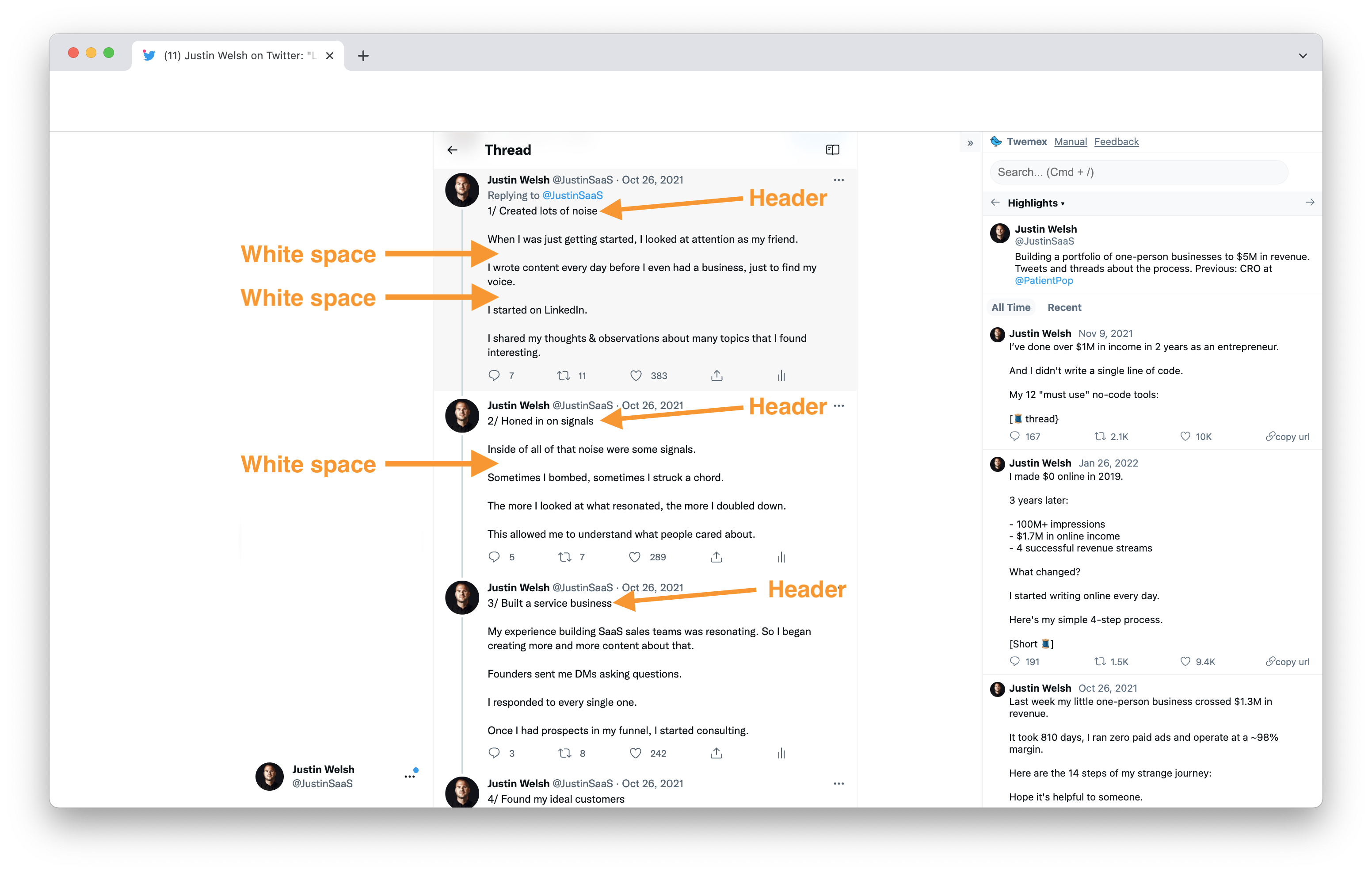This screenshot has height=873, width=1372.
Task: Select the All Time tab
Action: point(1011,307)
